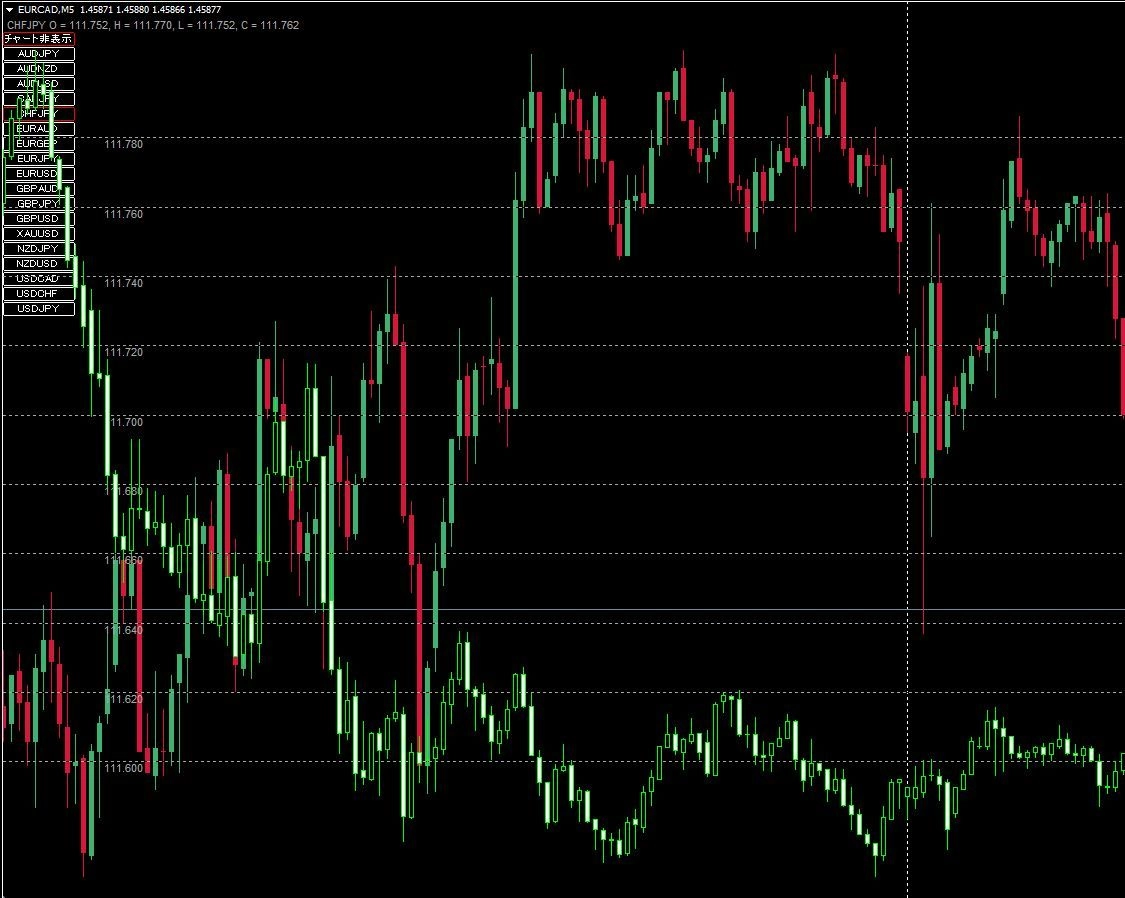Click the highlighted CHFJPY button
This screenshot has width=1125, height=898.
(x=39, y=113)
